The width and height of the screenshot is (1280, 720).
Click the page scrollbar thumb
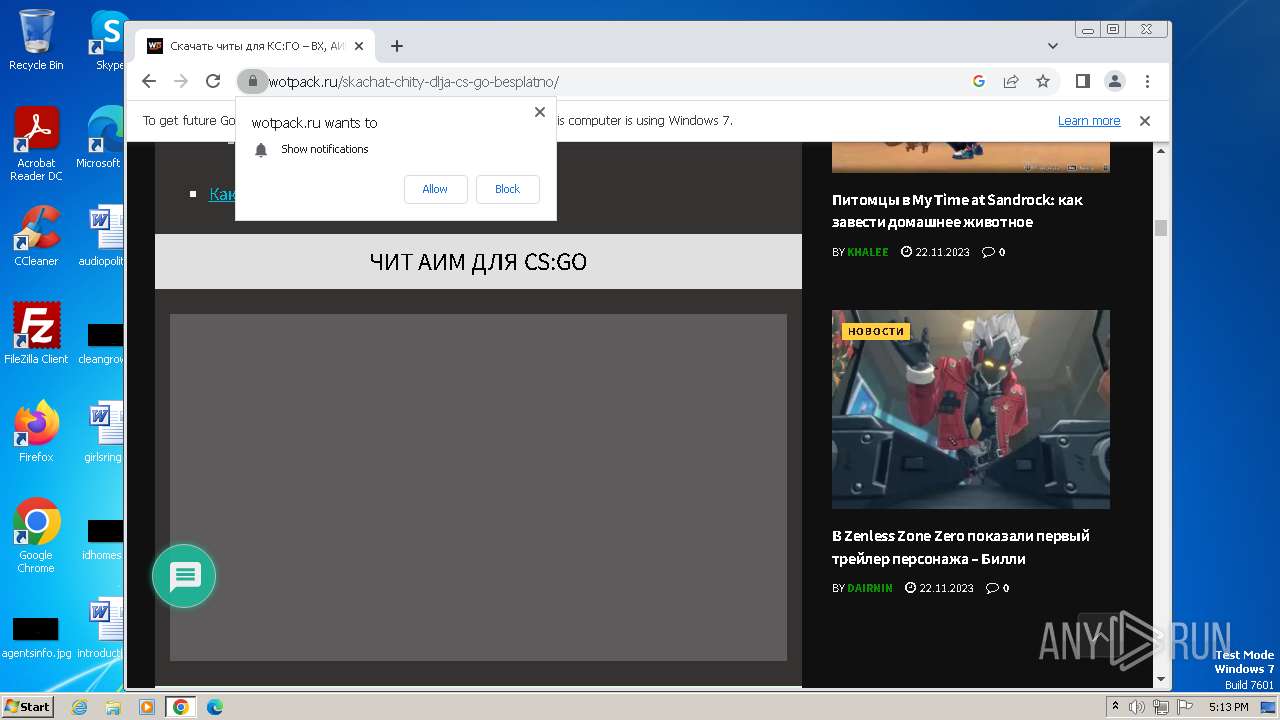click(x=1161, y=228)
